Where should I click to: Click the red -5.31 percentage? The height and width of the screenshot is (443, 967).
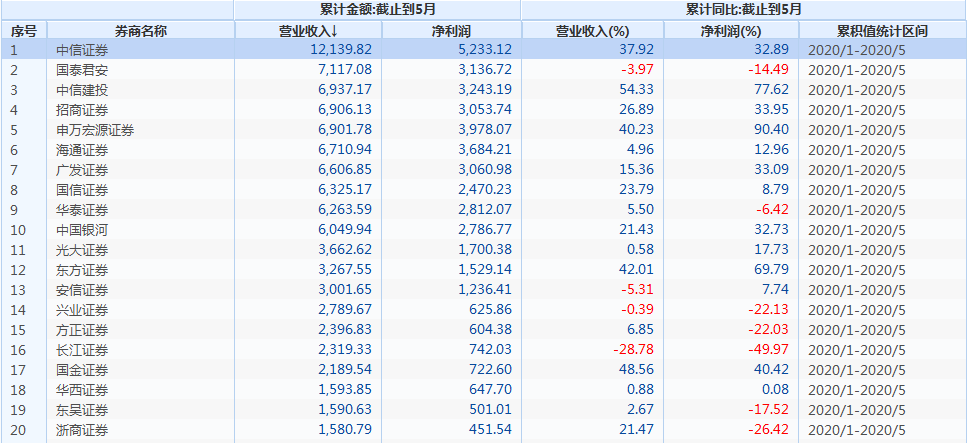tap(638, 291)
